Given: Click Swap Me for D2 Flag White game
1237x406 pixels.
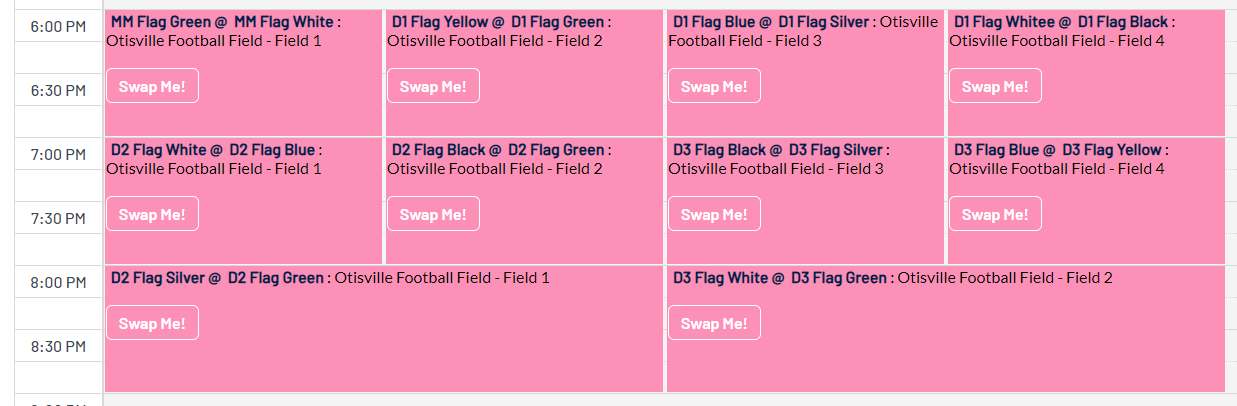Looking at the screenshot, I should [152, 214].
